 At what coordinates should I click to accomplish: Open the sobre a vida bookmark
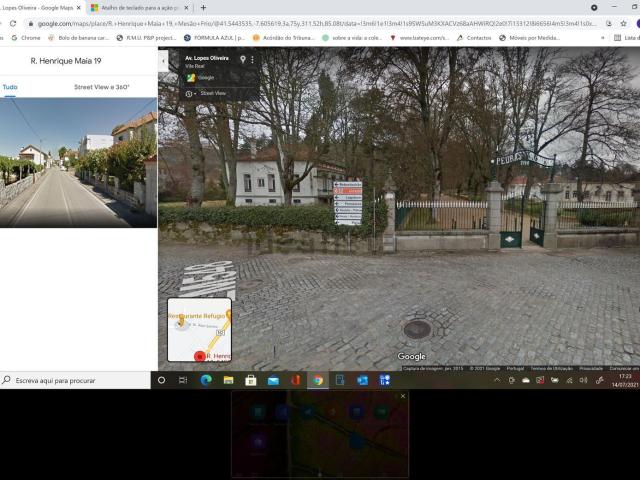click(x=352, y=38)
